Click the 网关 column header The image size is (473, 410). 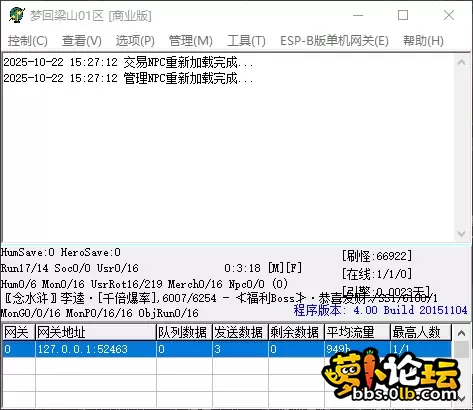[19, 332]
